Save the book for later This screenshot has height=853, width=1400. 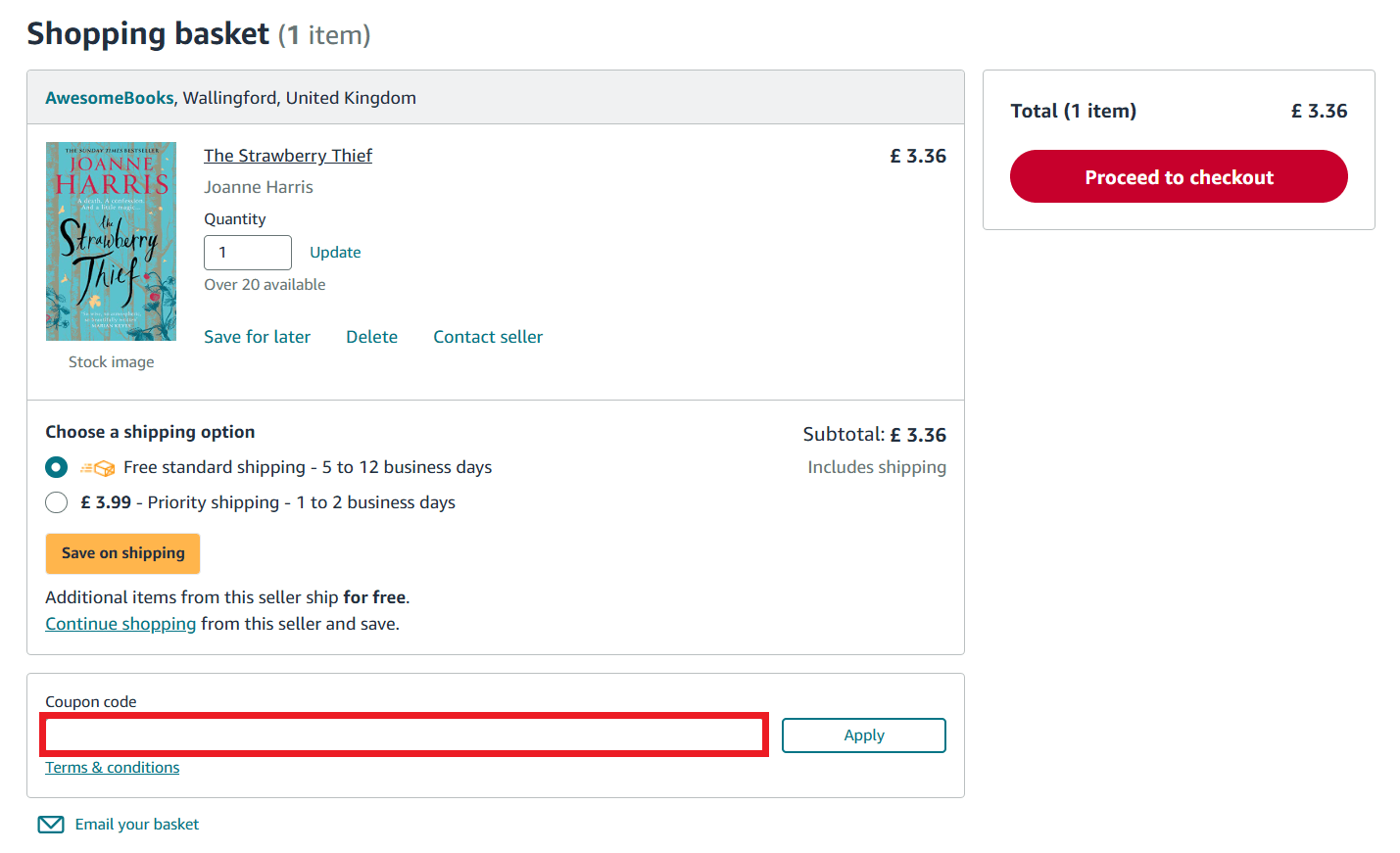pyautogui.click(x=257, y=336)
